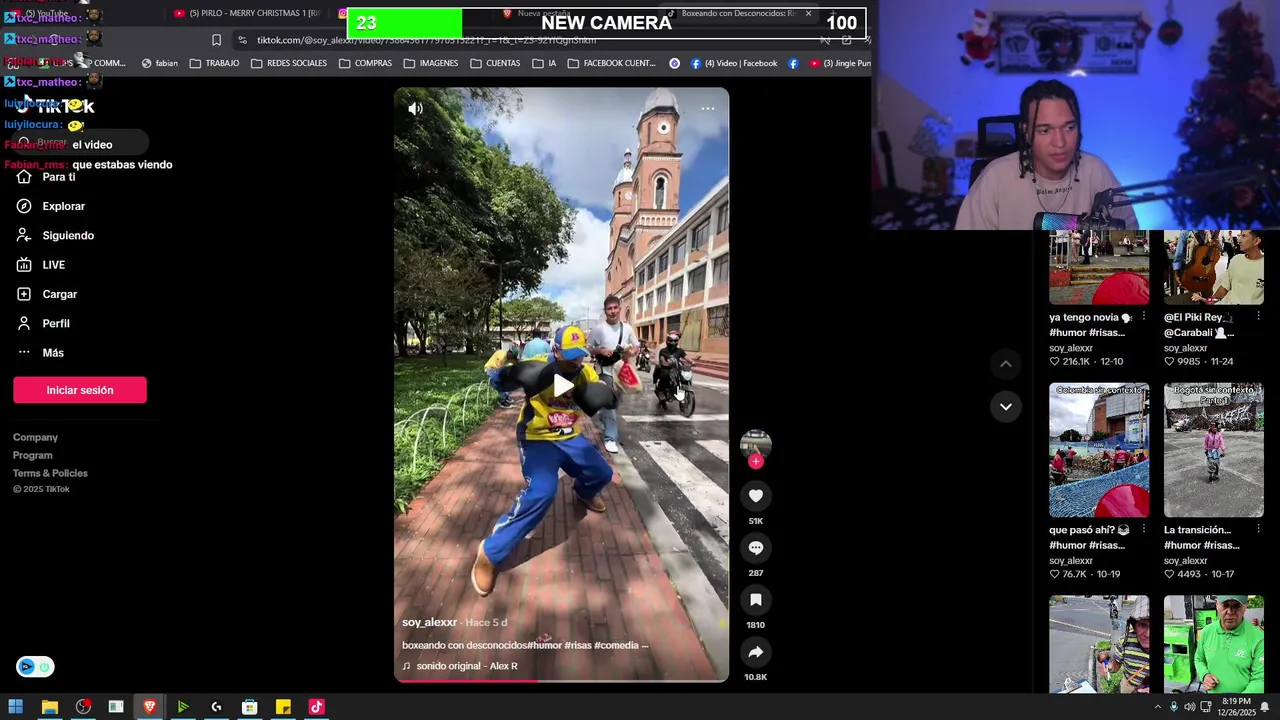Open the Windows Start menu
Screen dimensions: 1280x720
click(16, 707)
